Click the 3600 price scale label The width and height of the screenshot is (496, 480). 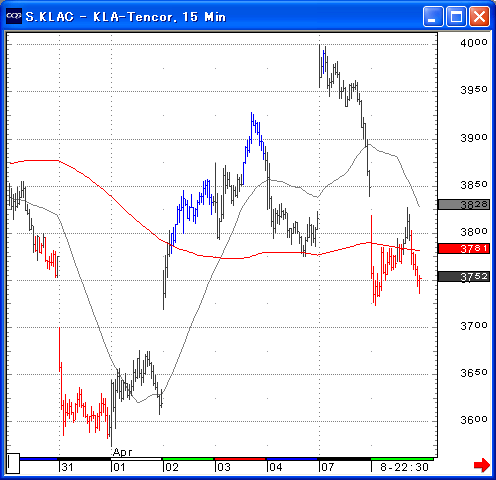coord(474,419)
